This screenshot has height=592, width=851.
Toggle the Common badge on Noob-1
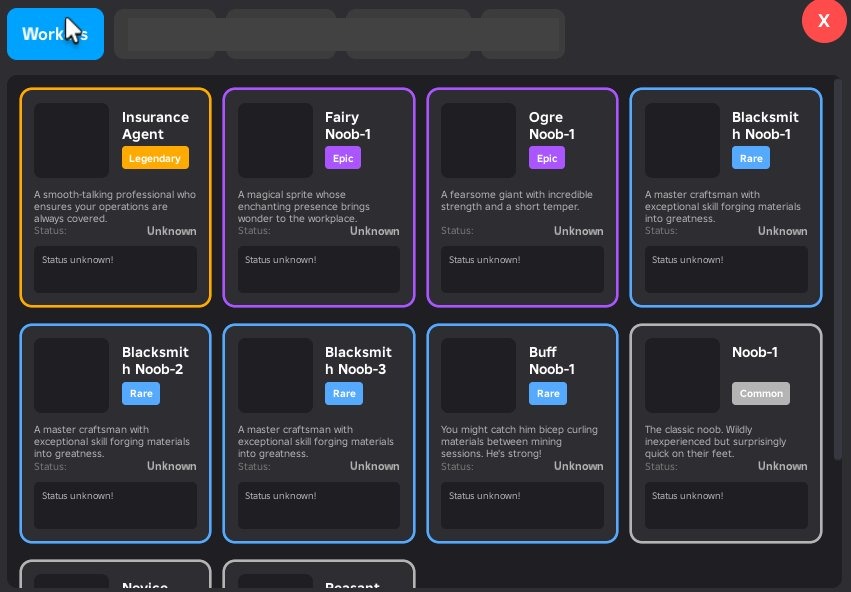pos(761,393)
